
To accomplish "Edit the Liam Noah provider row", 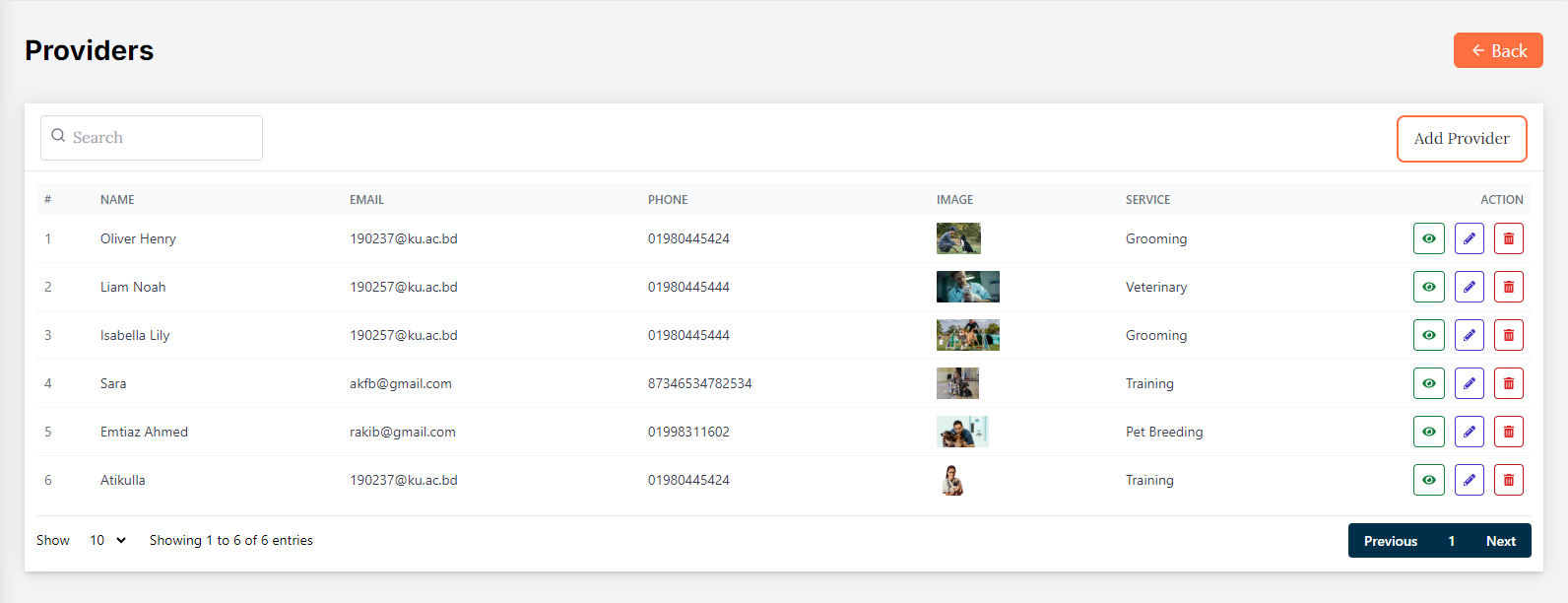I will click(x=1469, y=287).
